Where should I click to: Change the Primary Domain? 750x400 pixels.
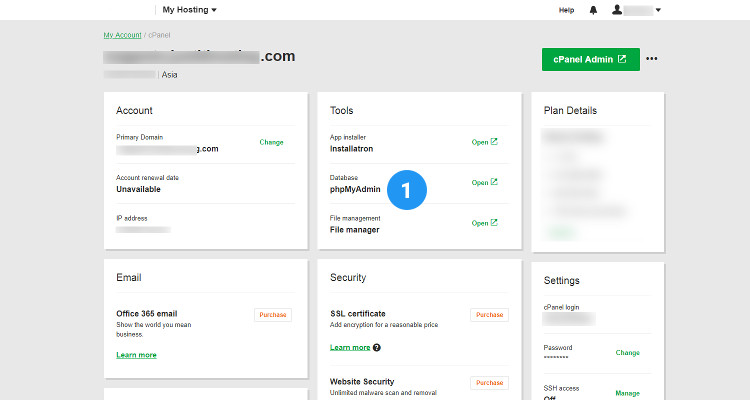[x=271, y=142]
